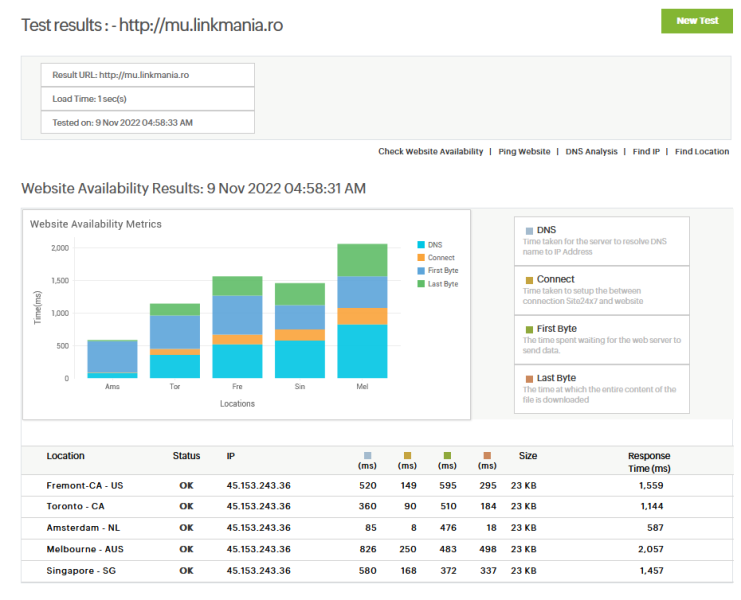The width and height of the screenshot is (741, 600).
Task: Open the Ping Website link
Action: pos(524,152)
